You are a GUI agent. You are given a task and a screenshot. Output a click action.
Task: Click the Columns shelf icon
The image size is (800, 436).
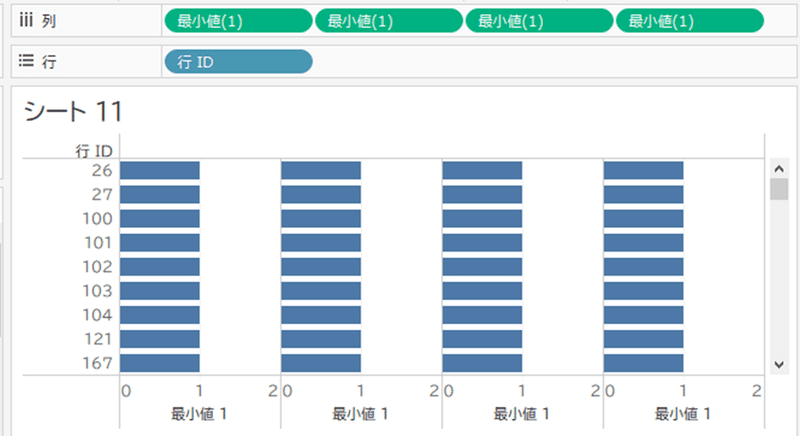26,20
